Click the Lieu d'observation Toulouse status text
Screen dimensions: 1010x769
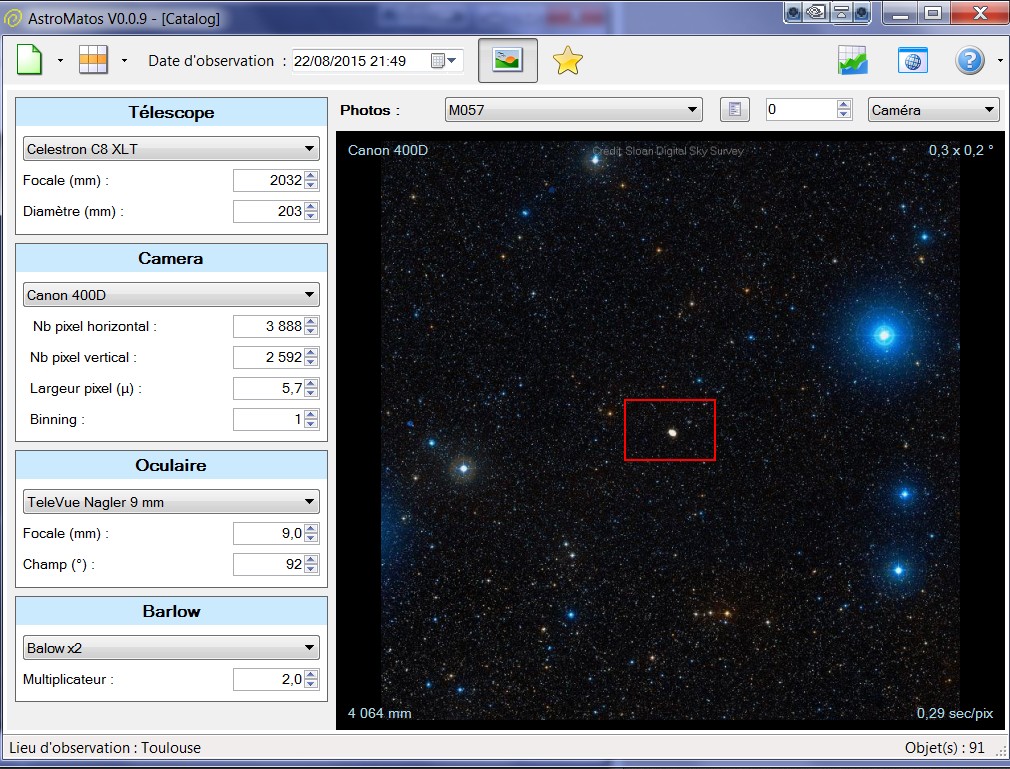coord(105,748)
